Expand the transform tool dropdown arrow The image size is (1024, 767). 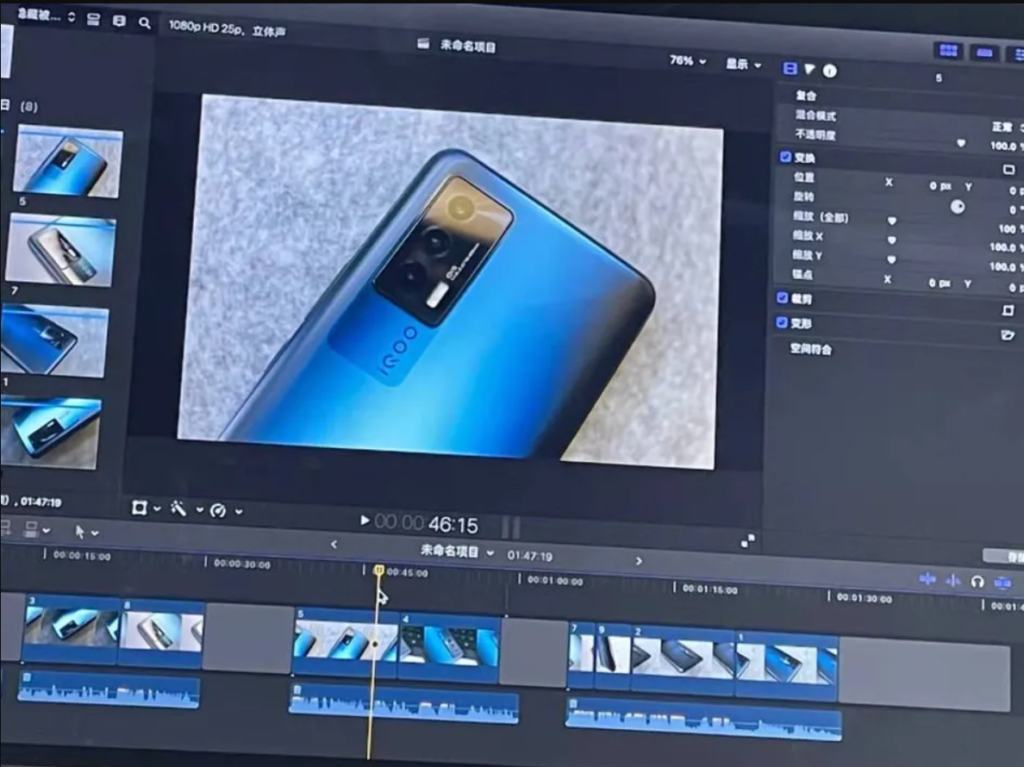pyautogui.click(x=157, y=508)
